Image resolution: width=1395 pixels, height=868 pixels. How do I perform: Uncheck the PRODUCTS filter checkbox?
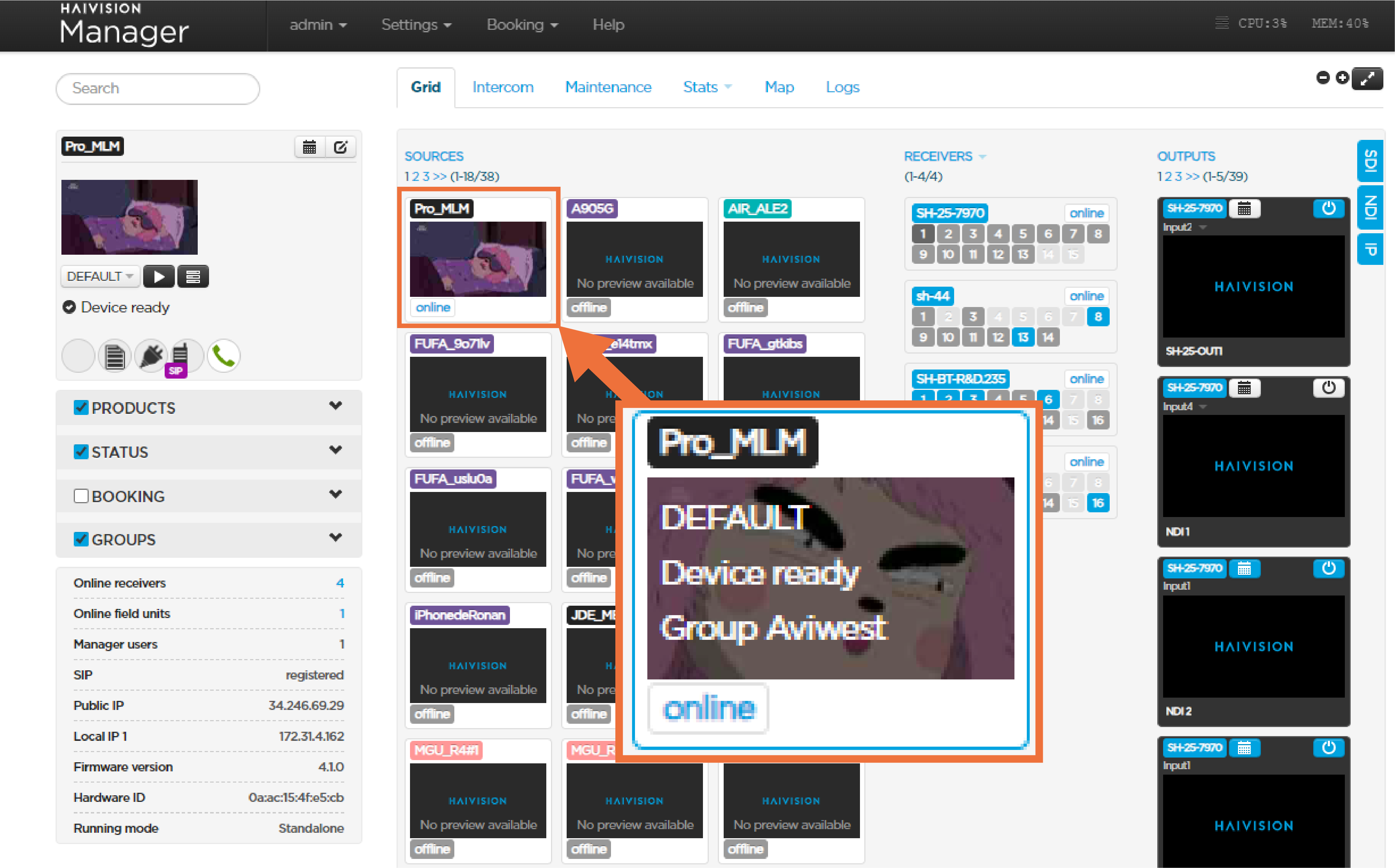pos(81,408)
